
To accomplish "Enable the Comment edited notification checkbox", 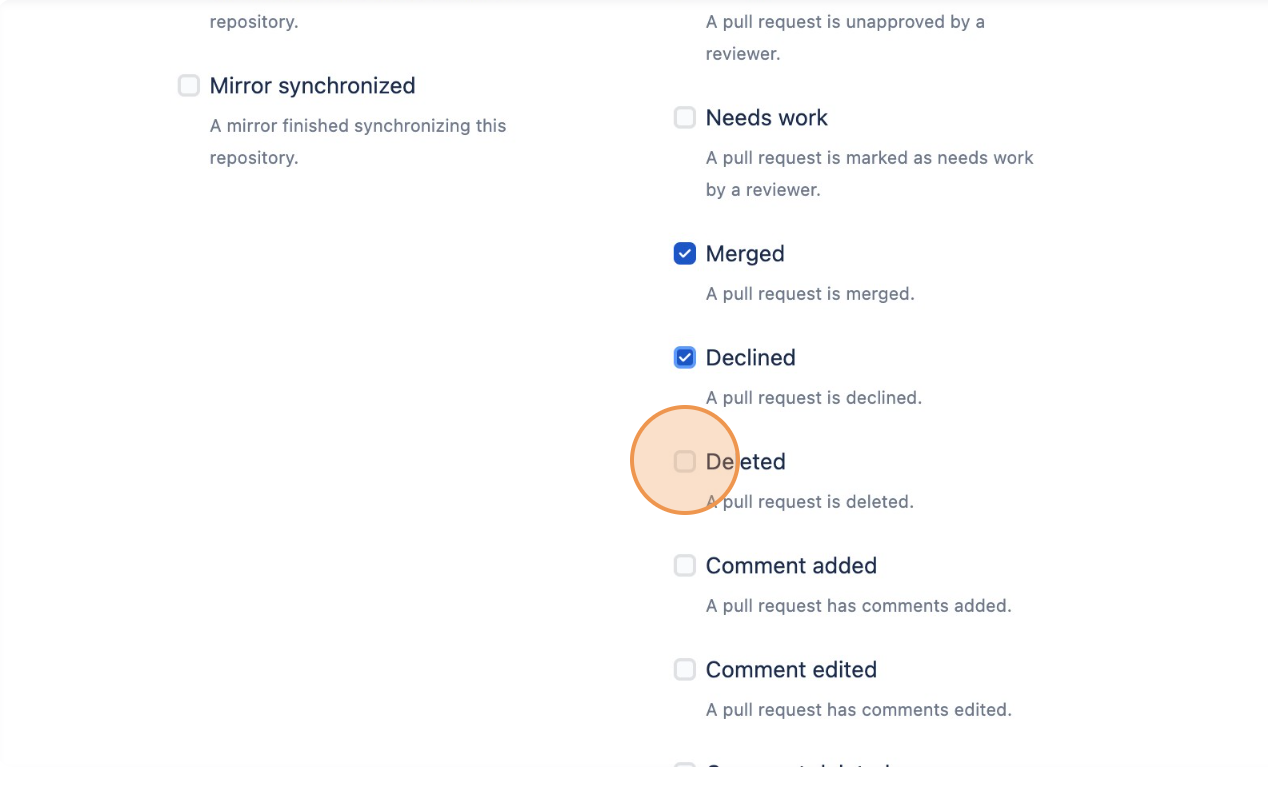I will coord(684,669).
